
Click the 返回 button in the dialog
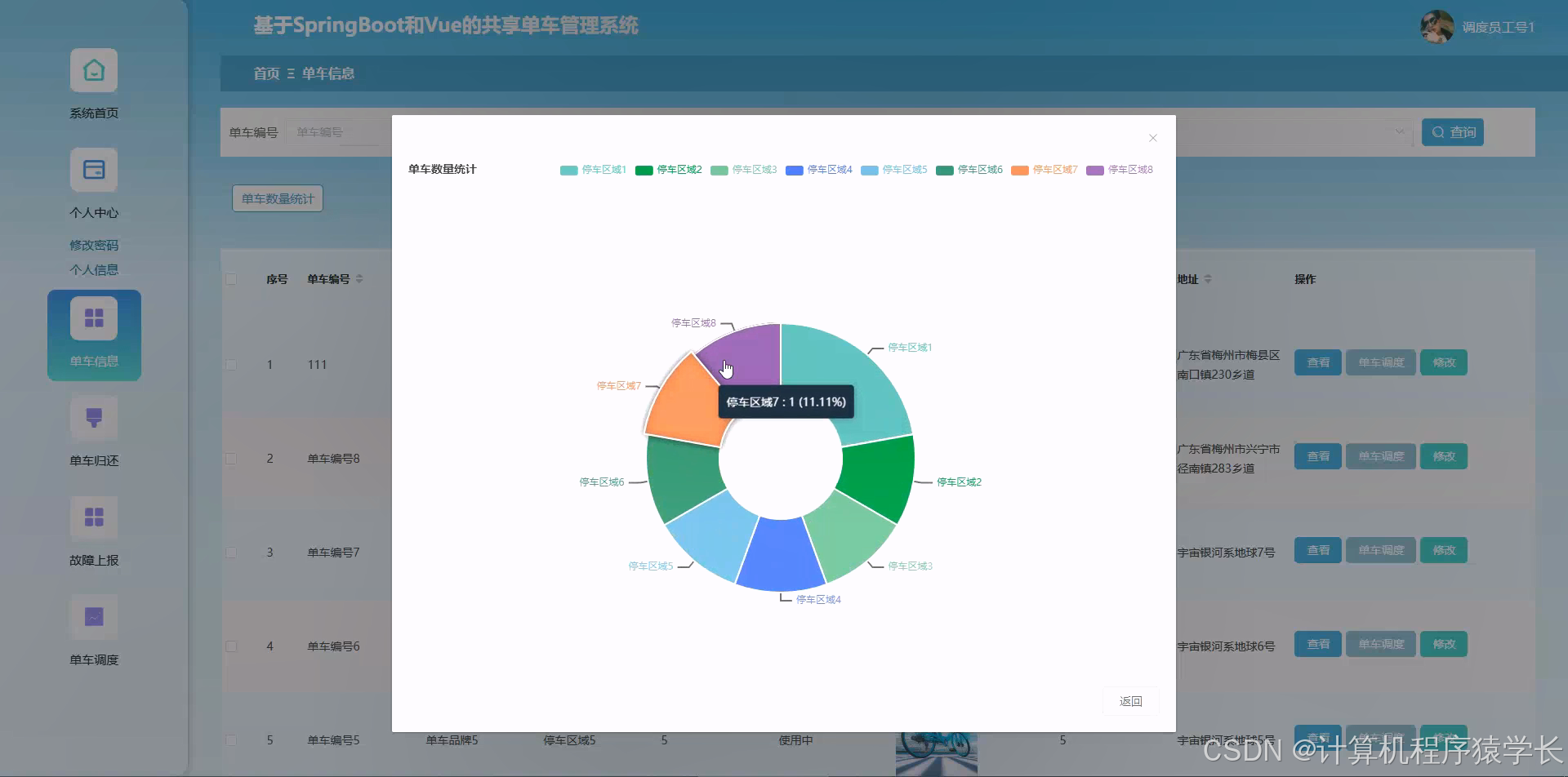coord(1130,701)
